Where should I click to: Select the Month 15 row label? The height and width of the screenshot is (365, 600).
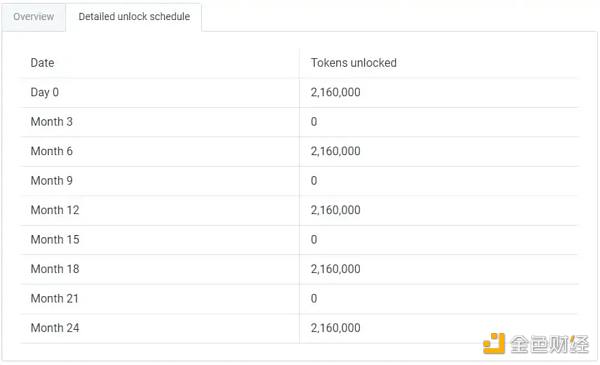[x=55, y=240]
